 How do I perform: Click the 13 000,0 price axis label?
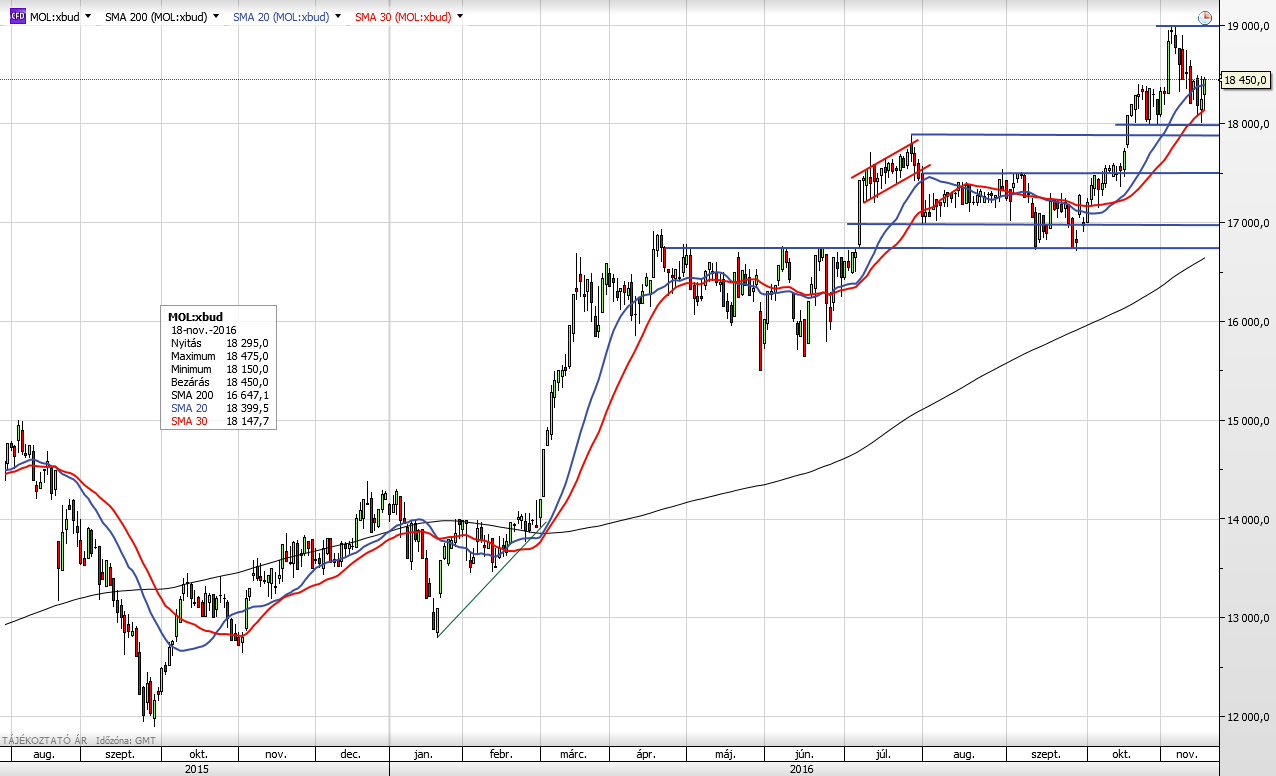1250,618
